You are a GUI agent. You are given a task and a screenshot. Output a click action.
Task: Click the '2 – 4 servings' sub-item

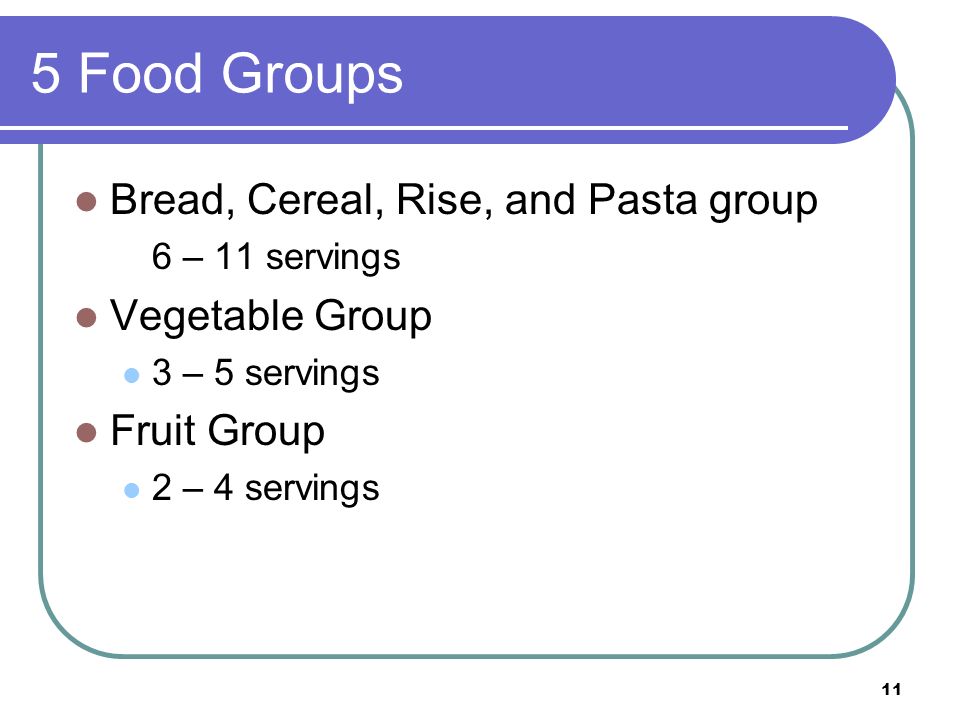265,488
